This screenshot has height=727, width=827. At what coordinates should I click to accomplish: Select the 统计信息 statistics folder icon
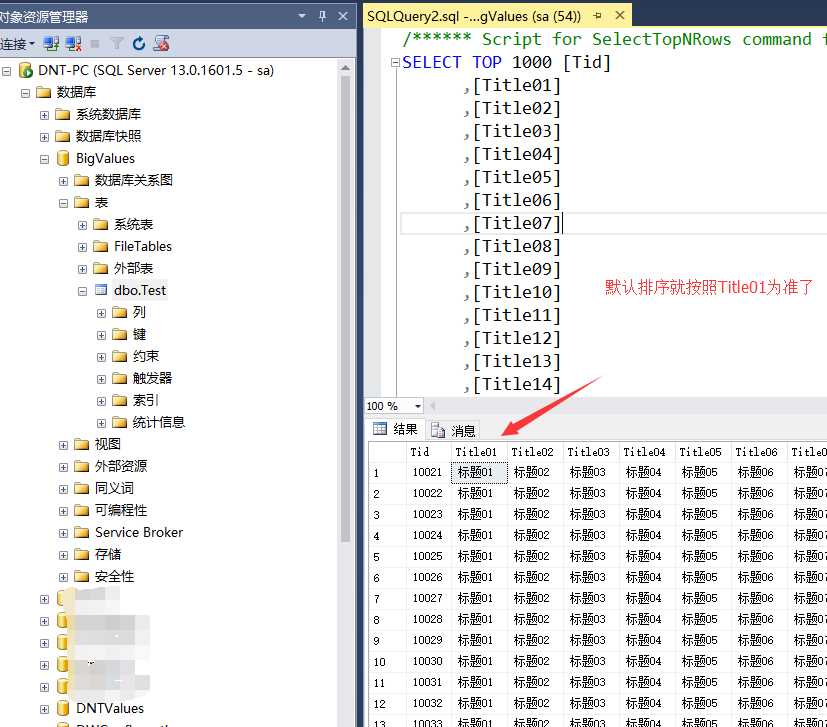coord(120,423)
